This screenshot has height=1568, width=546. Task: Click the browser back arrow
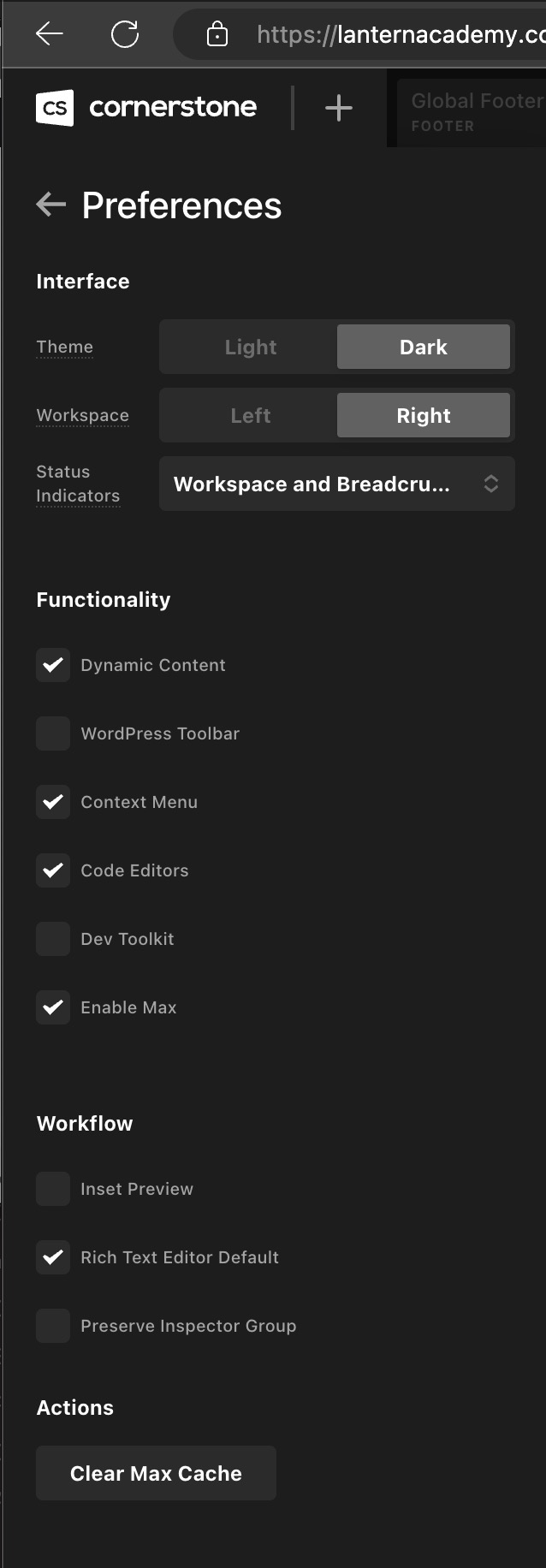(50, 34)
